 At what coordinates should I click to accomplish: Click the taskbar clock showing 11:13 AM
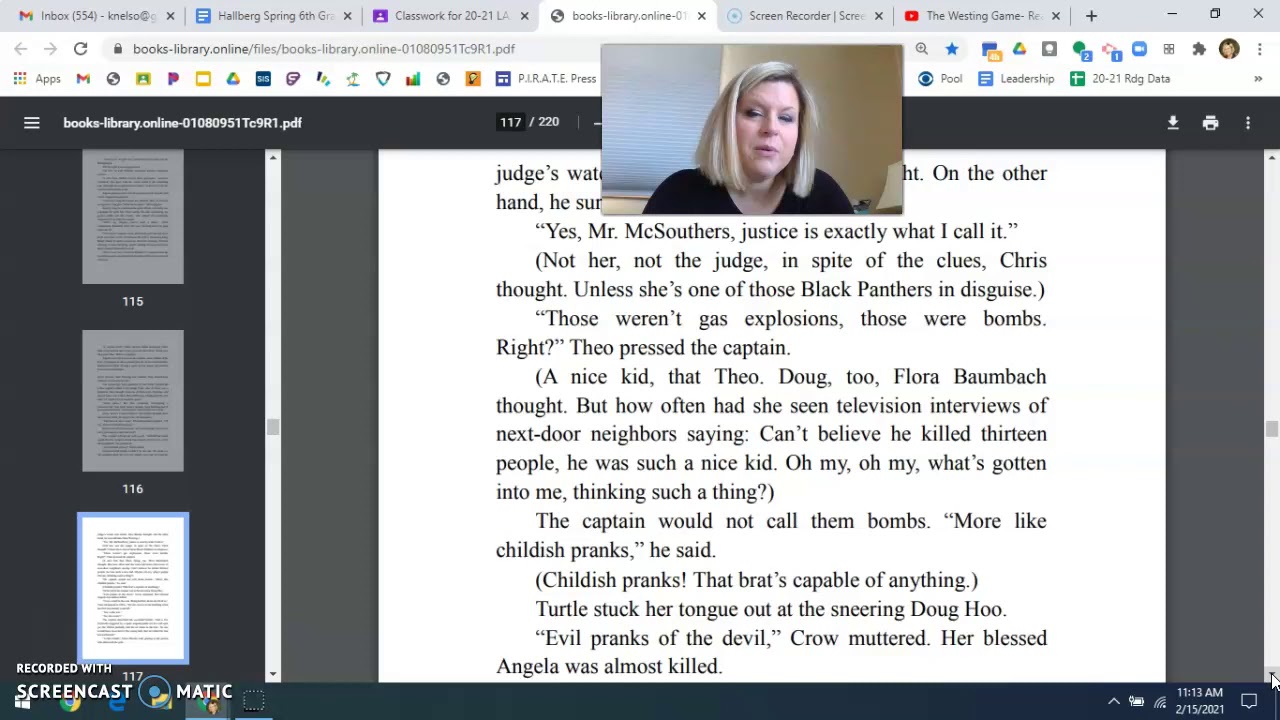click(1200, 700)
